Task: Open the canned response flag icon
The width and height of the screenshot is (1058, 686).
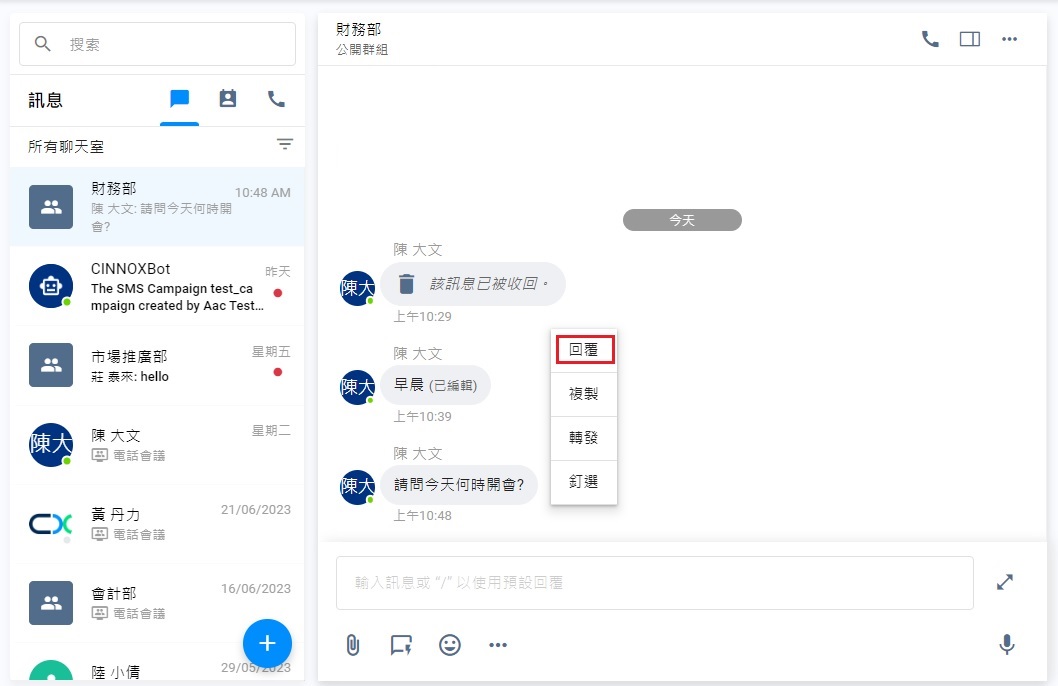Action: [x=400, y=645]
